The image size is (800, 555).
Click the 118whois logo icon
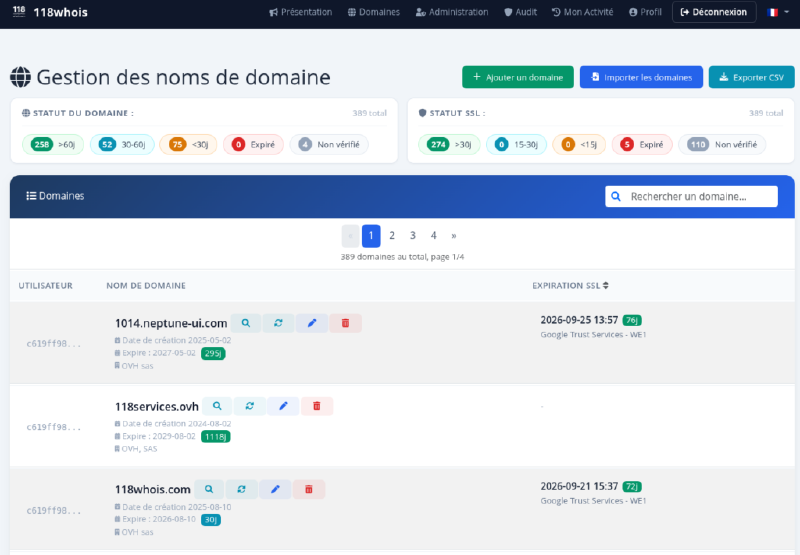[x=19, y=11]
